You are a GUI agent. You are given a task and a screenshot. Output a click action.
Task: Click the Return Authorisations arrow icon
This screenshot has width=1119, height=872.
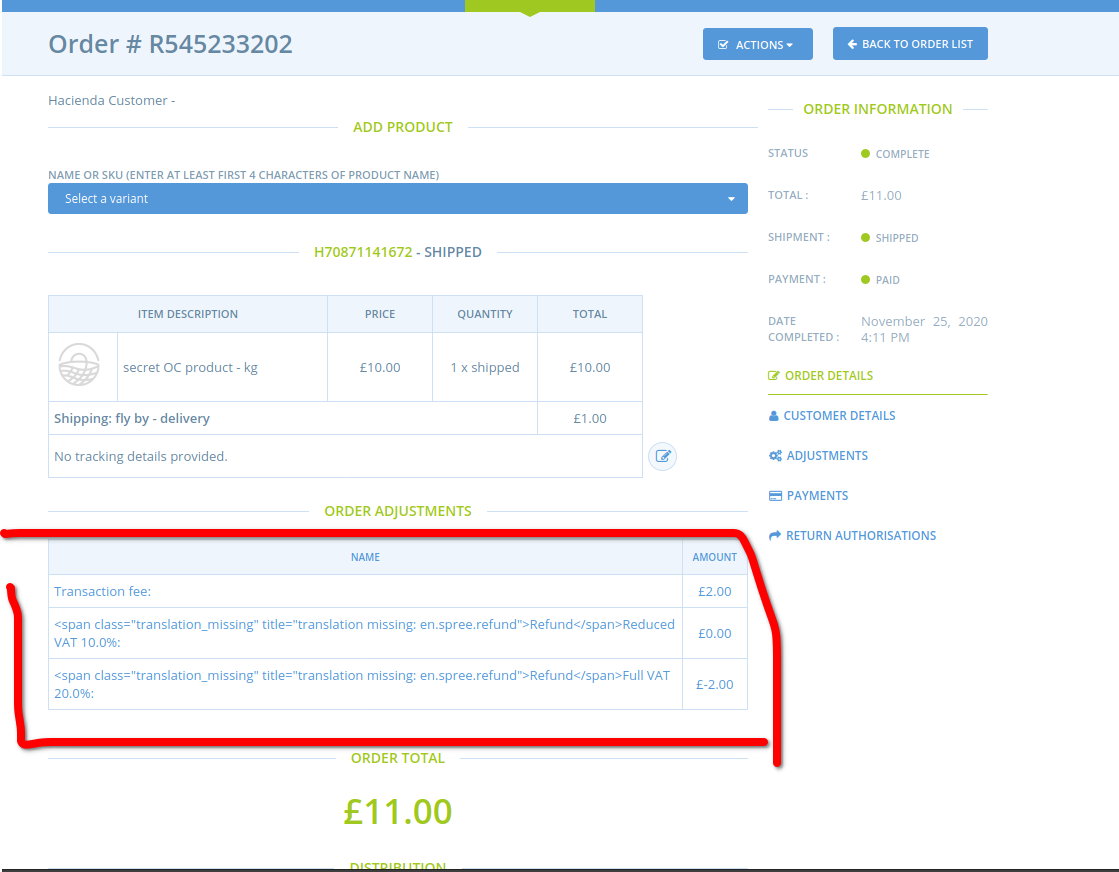click(x=775, y=535)
